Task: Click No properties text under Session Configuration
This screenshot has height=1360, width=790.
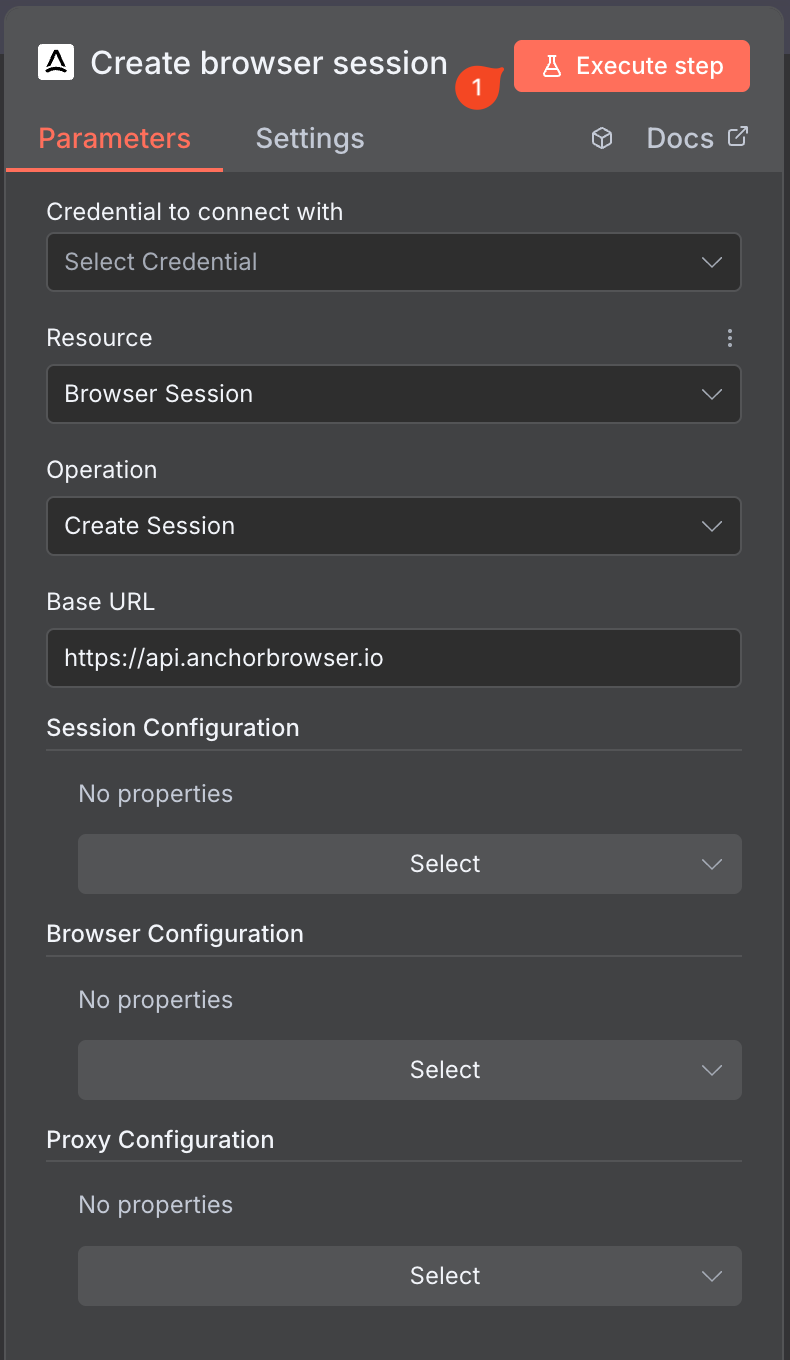Action: [156, 794]
